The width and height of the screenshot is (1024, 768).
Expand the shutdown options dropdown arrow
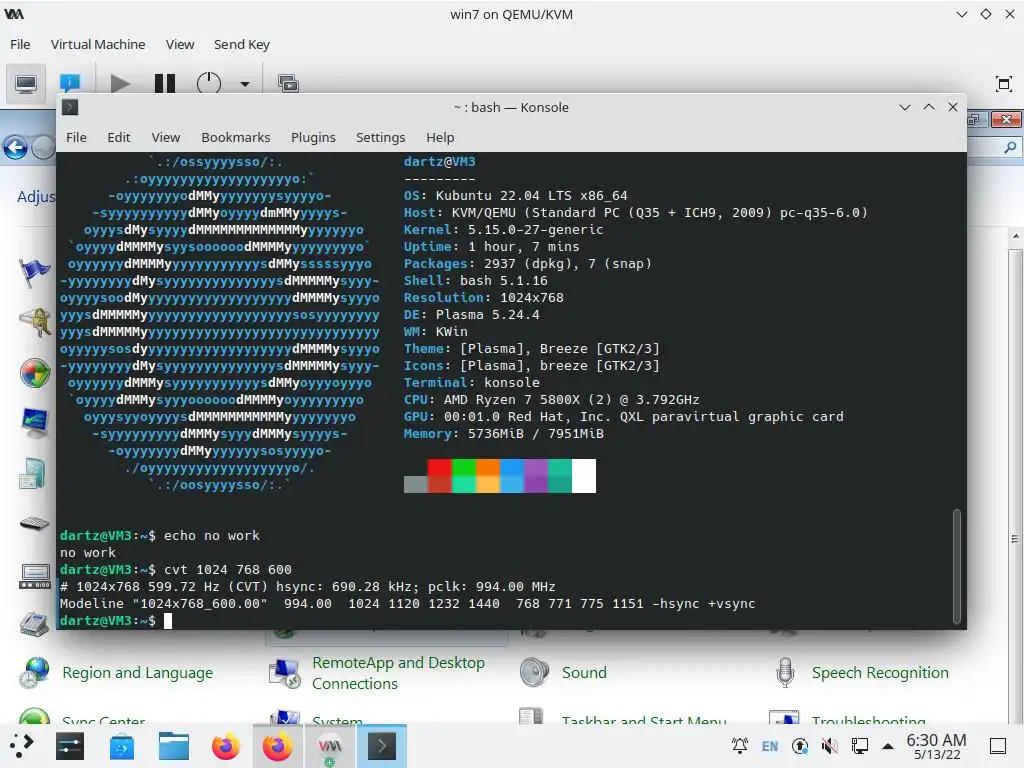pyautogui.click(x=245, y=84)
